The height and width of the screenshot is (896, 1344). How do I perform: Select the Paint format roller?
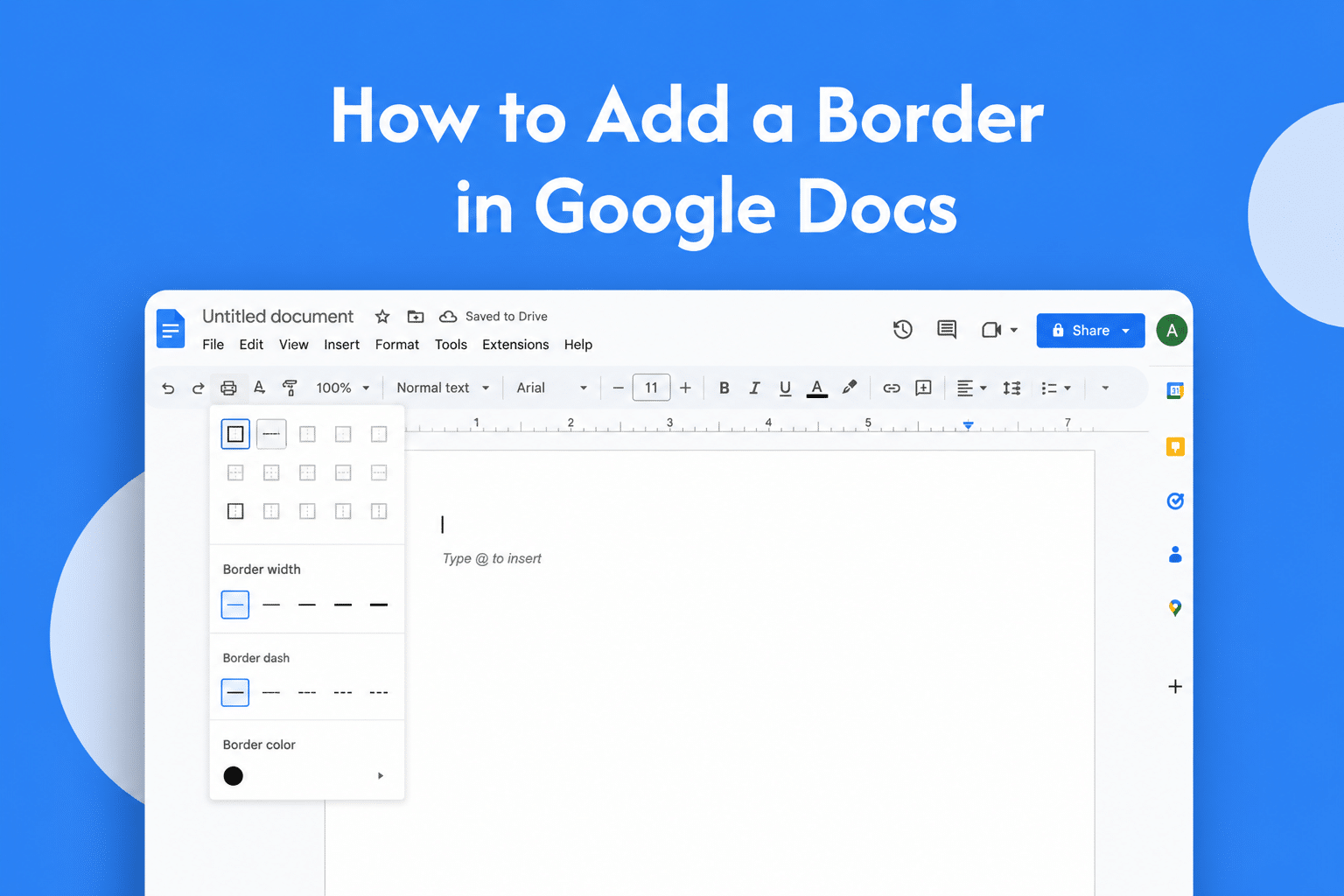pos(290,388)
